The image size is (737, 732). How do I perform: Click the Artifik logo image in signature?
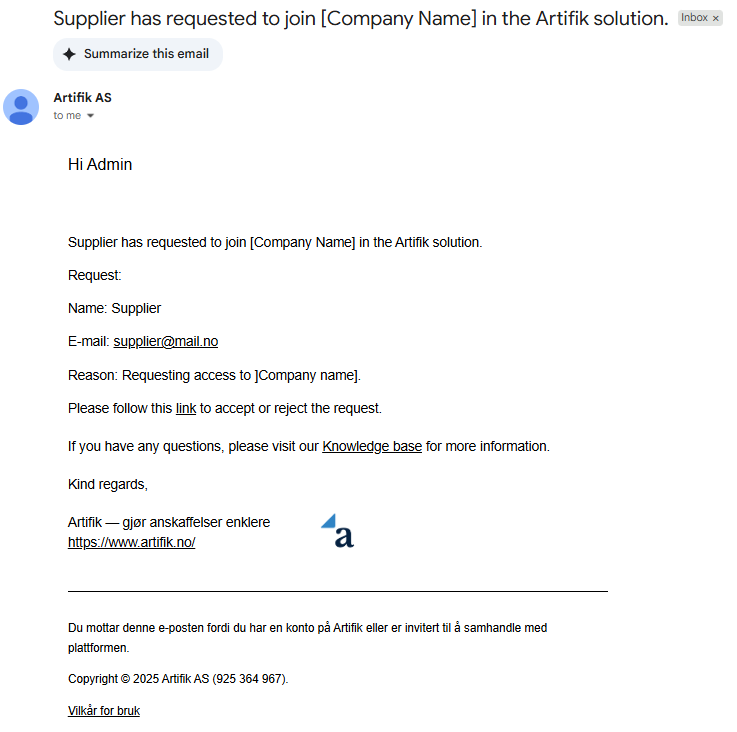click(x=338, y=531)
